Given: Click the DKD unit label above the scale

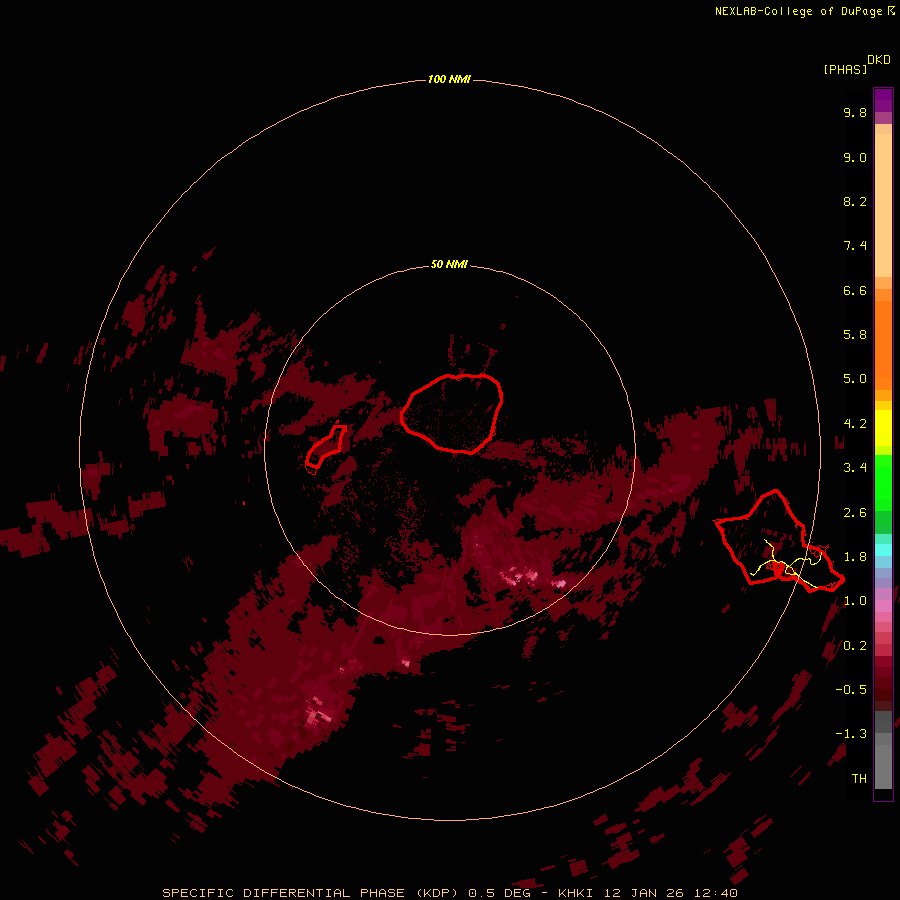Looking at the screenshot, I should pos(879,60).
